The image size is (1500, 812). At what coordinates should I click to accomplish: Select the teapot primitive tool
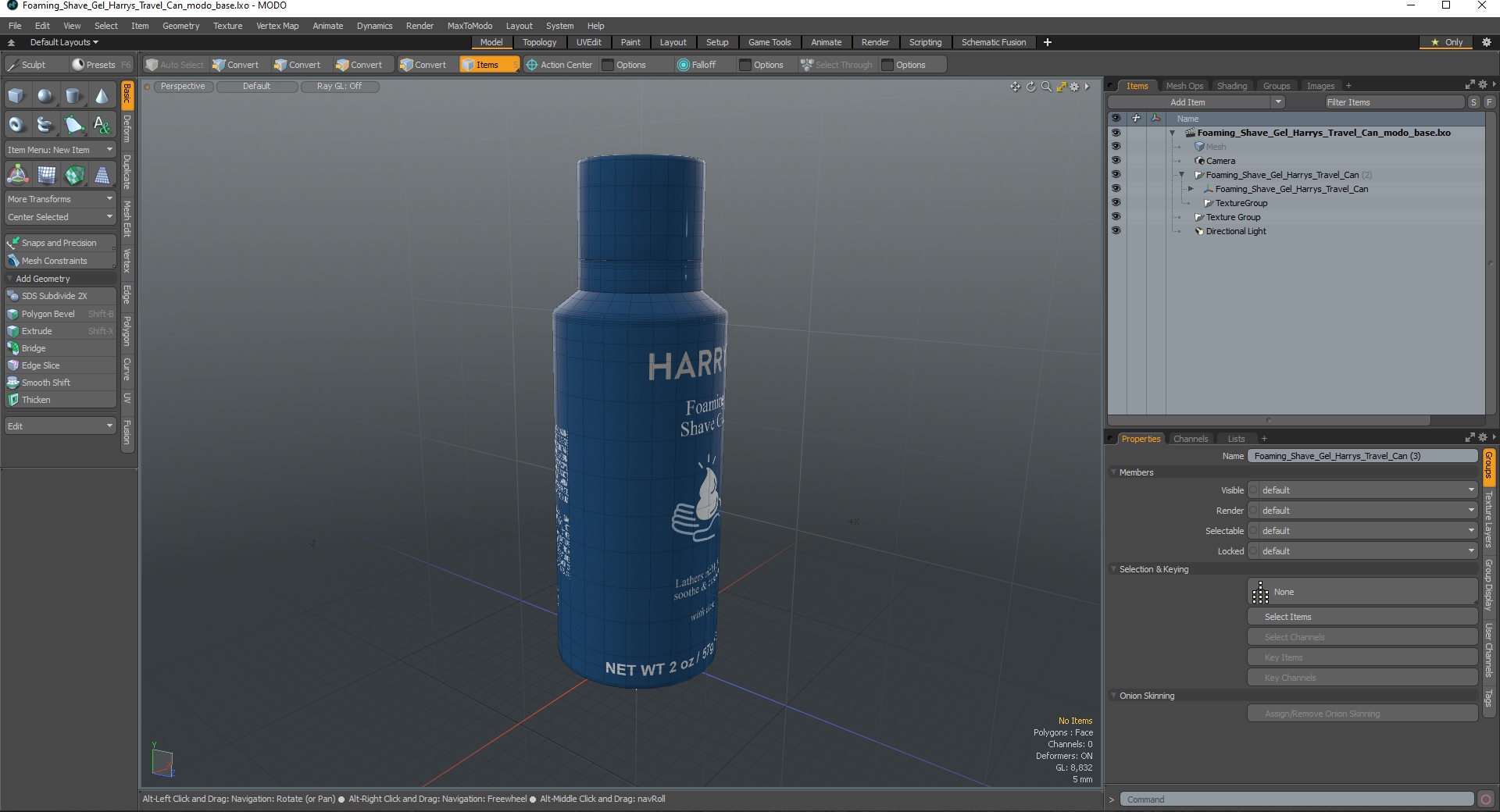[45, 124]
